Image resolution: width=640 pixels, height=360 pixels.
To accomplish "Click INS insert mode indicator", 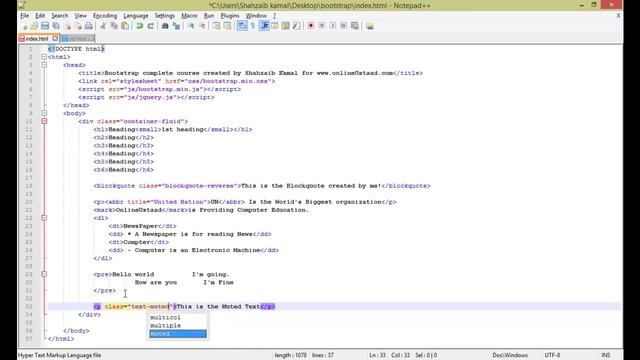I will tap(605, 355).
